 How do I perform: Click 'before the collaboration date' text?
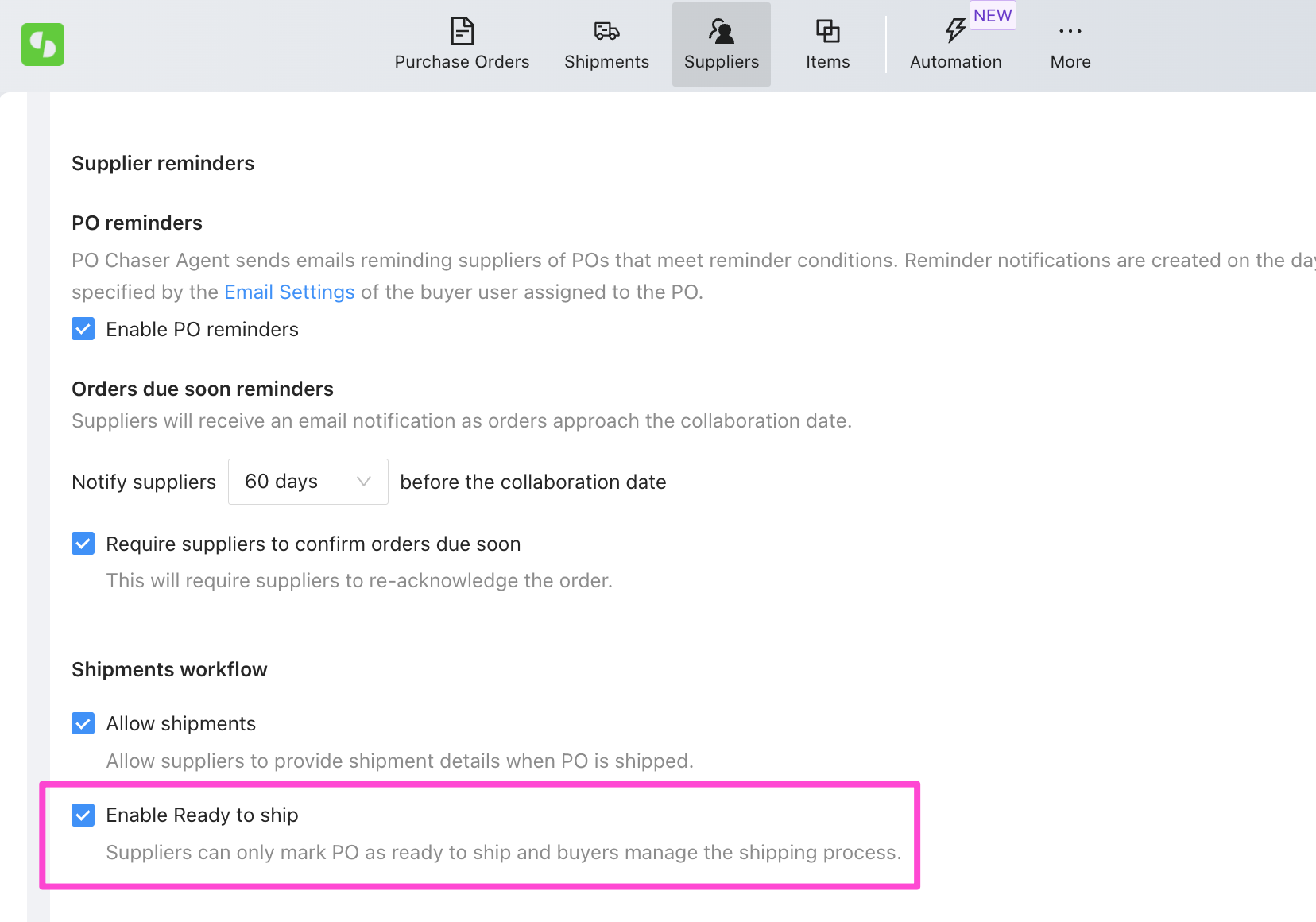[532, 482]
